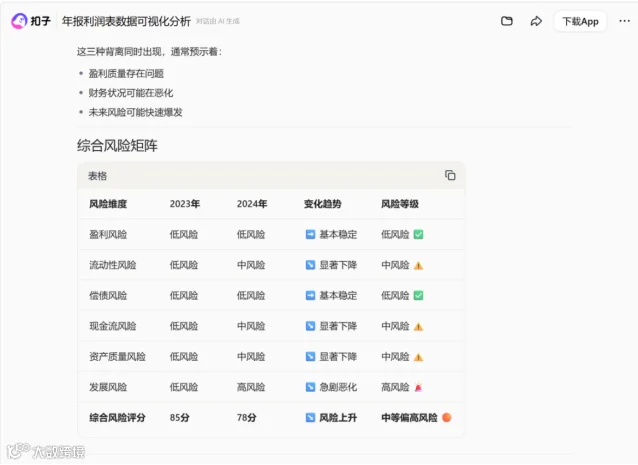Click the 综合风险评分 row label
Screen dimensions: 638x465
[x=117, y=417]
